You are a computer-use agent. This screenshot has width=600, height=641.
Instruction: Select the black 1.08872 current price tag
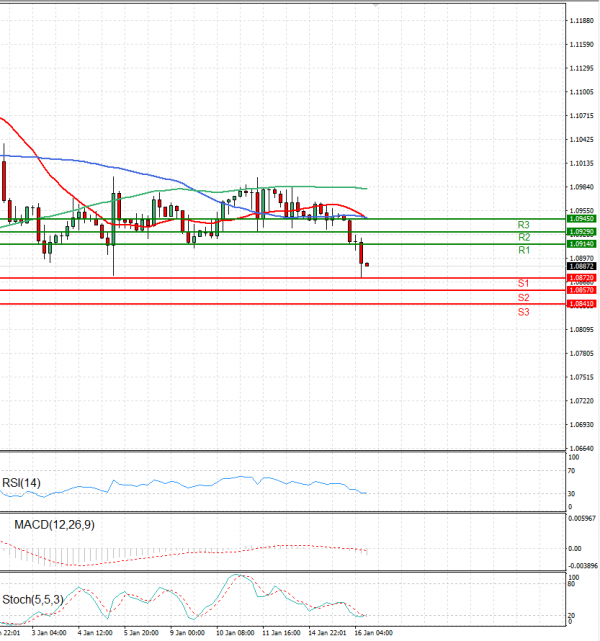pos(581,266)
